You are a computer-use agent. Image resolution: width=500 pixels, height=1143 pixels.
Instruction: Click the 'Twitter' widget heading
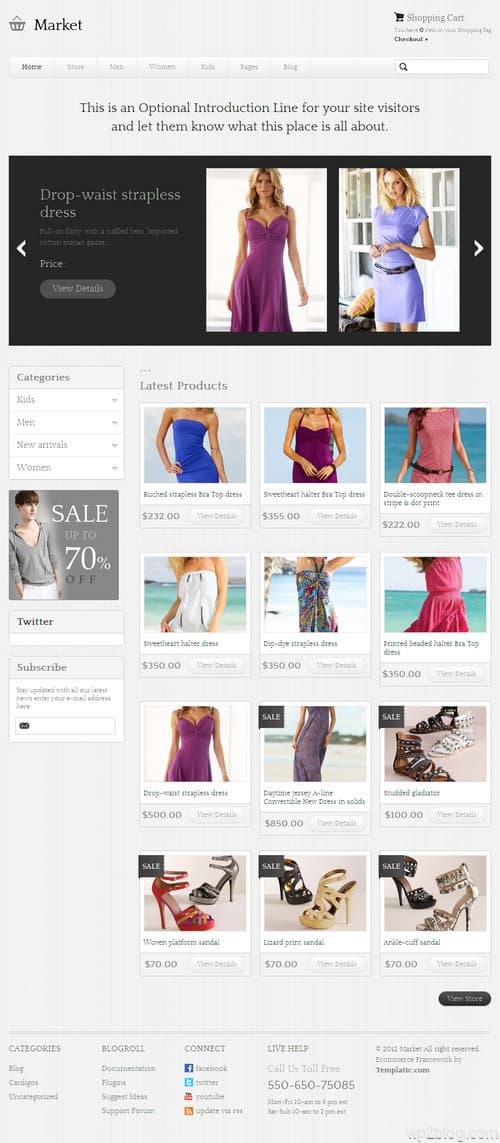(x=35, y=622)
